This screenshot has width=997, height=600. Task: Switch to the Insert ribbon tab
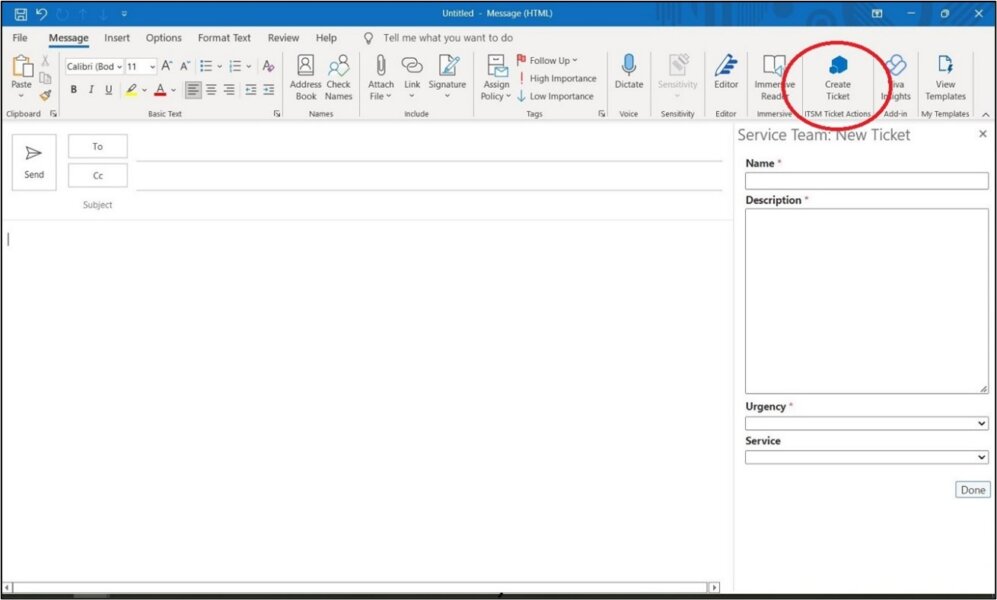pyautogui.click(x=117, y=38)
